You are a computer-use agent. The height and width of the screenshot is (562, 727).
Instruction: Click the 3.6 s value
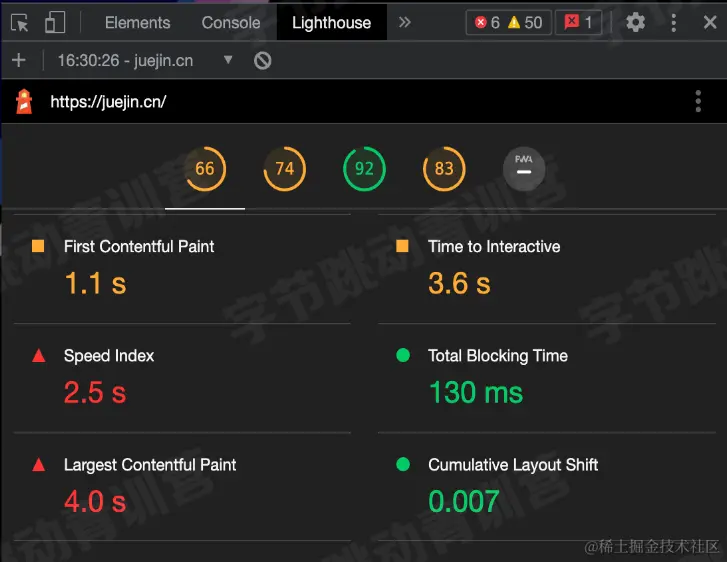tap(459, 283)
